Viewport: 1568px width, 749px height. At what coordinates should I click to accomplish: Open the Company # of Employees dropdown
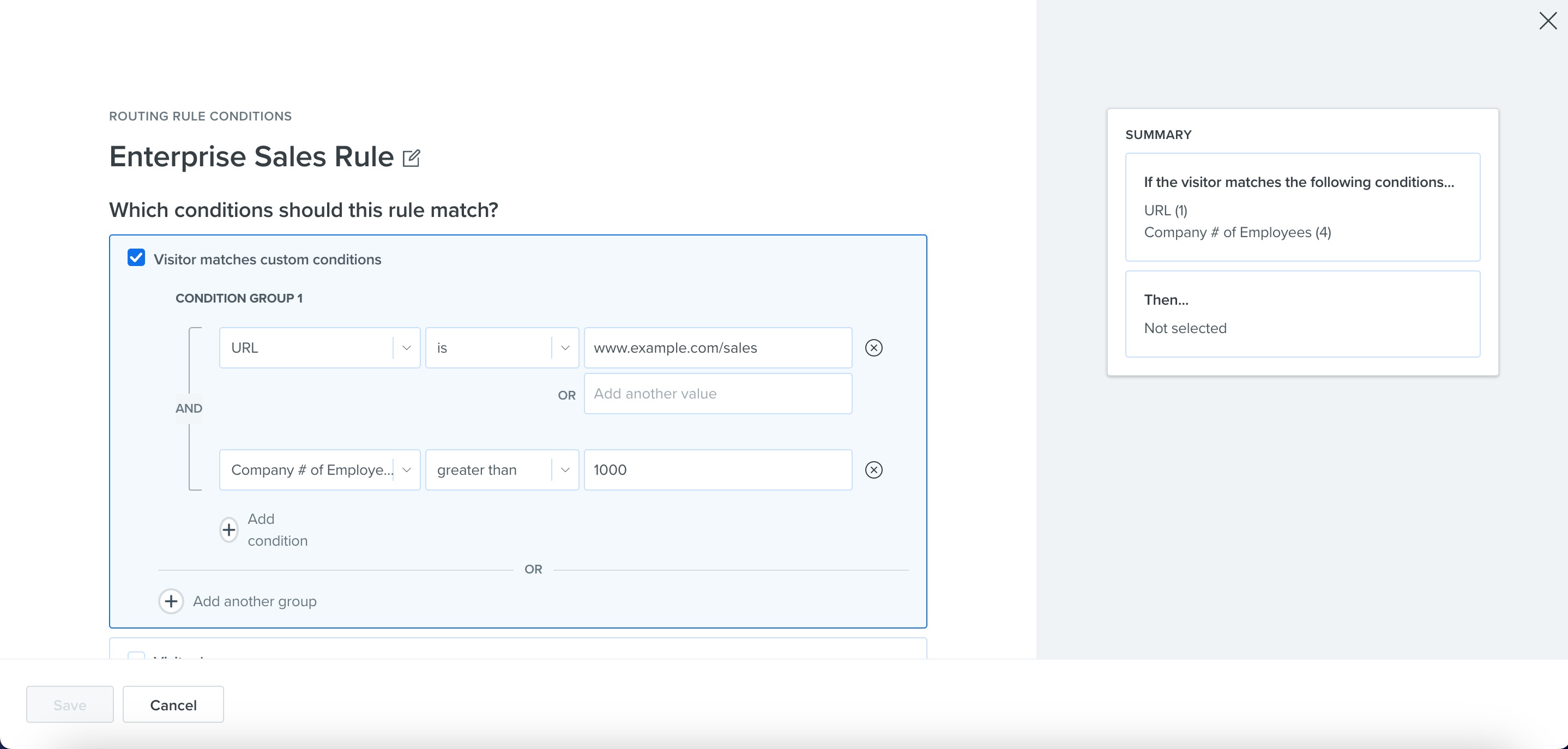319,470
